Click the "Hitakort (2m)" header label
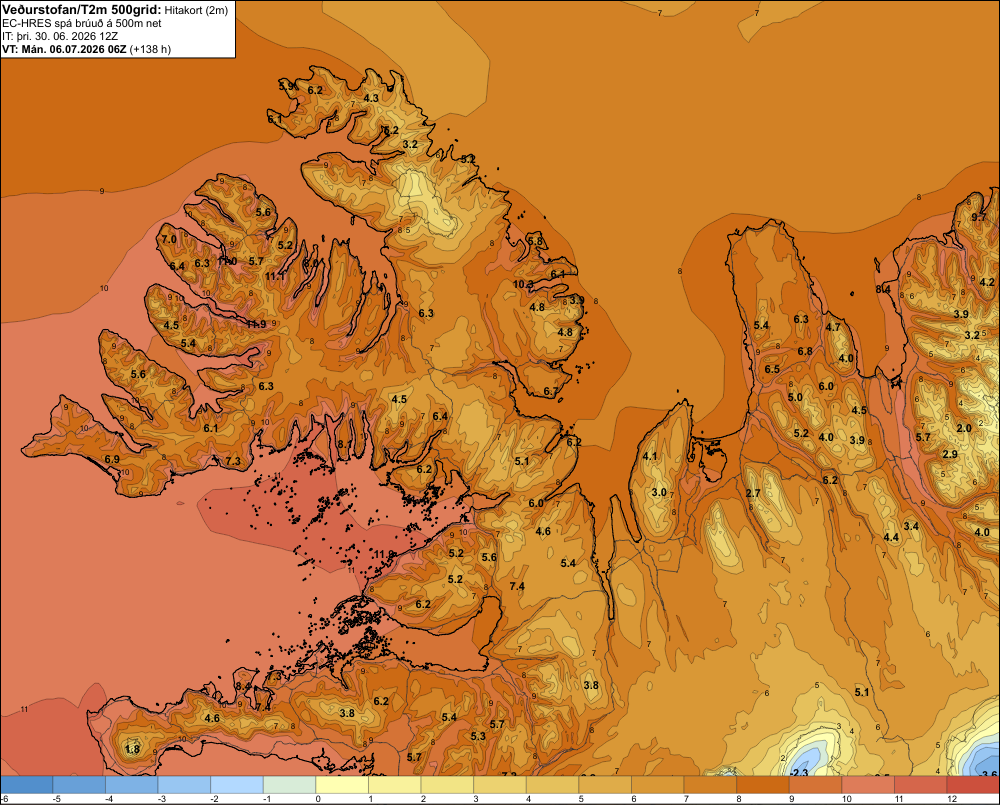 [196, 10]
